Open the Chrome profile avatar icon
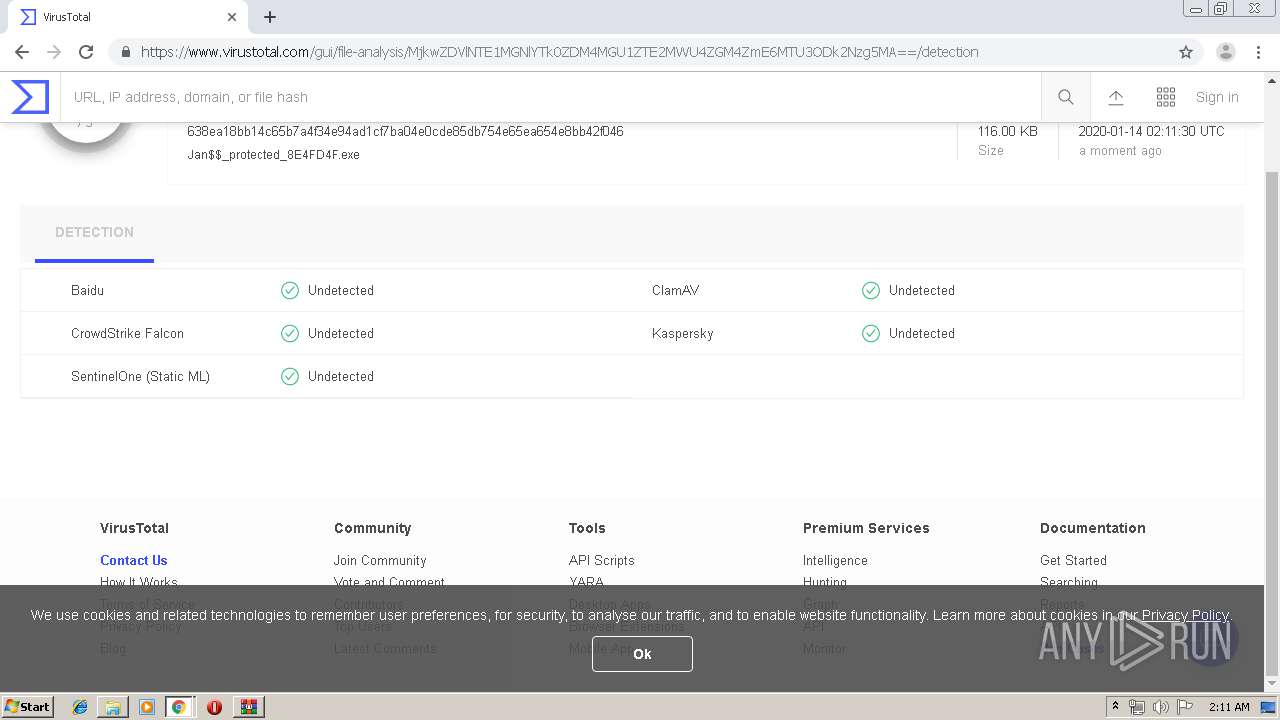Image resolution: width=1280 pixels, height=720 pixels. point(1226,52)
